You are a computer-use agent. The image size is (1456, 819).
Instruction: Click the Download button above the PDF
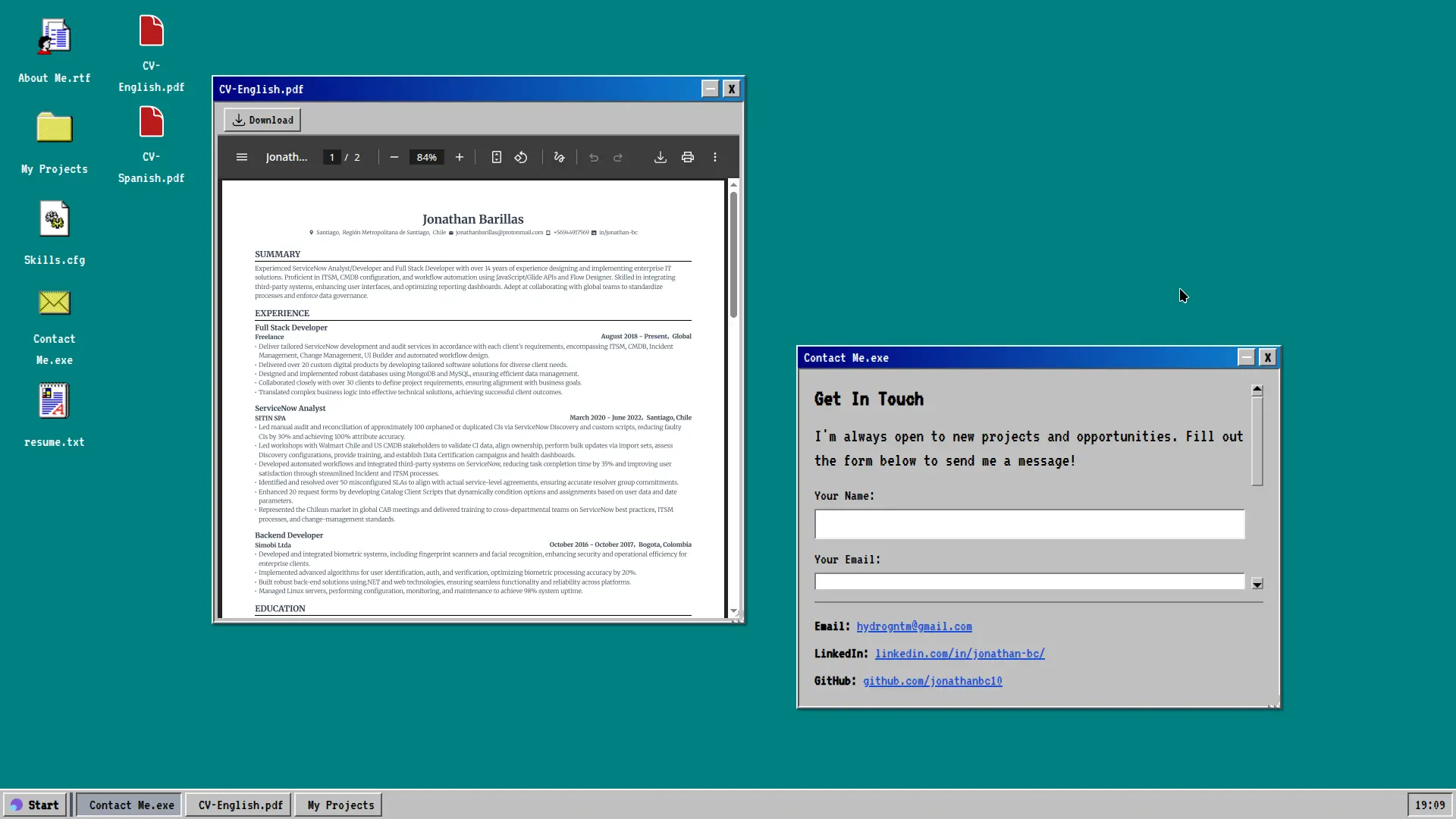(x=262, y=120)
